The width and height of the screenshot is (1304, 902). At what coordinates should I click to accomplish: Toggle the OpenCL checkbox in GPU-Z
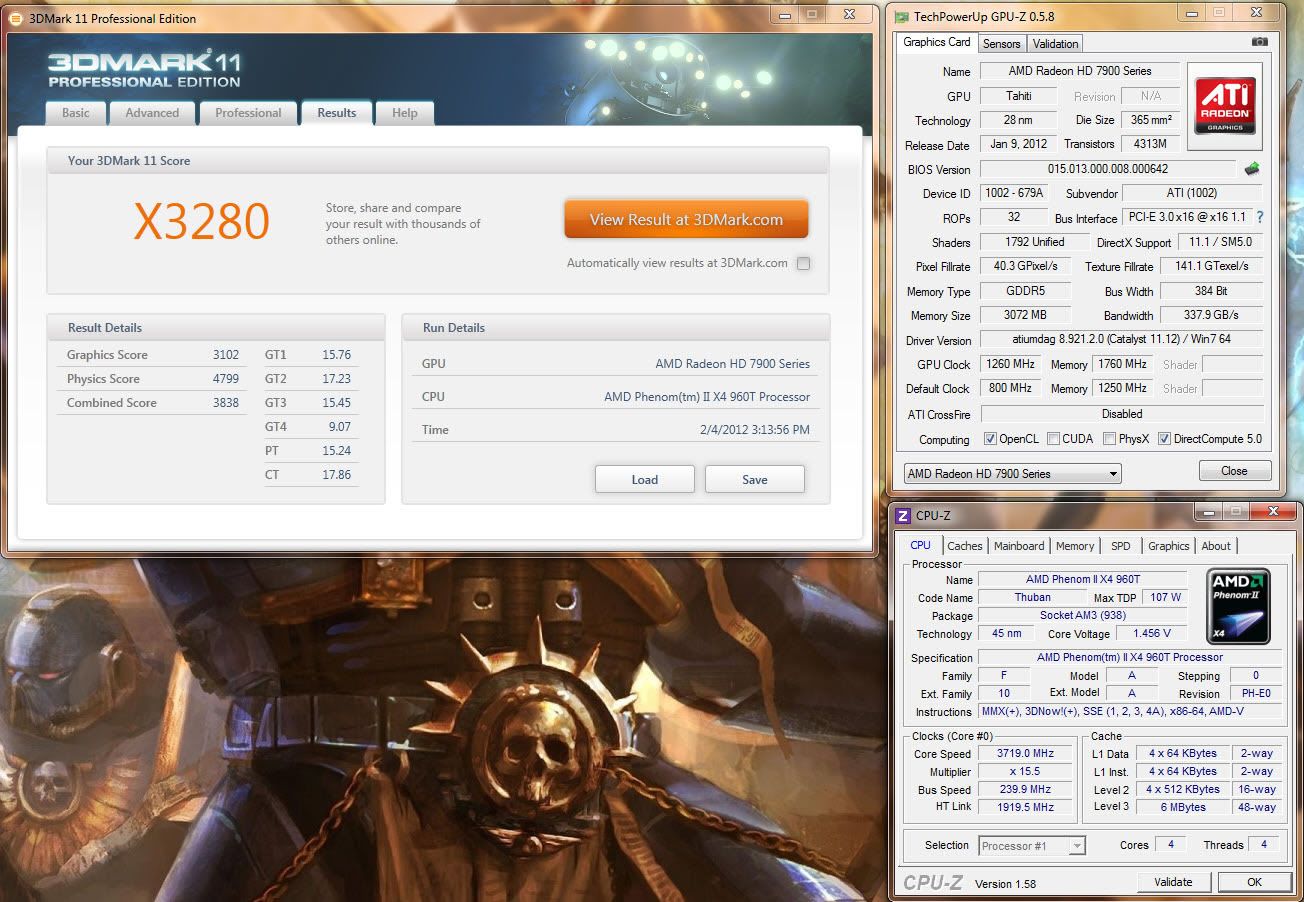[990, 439]
